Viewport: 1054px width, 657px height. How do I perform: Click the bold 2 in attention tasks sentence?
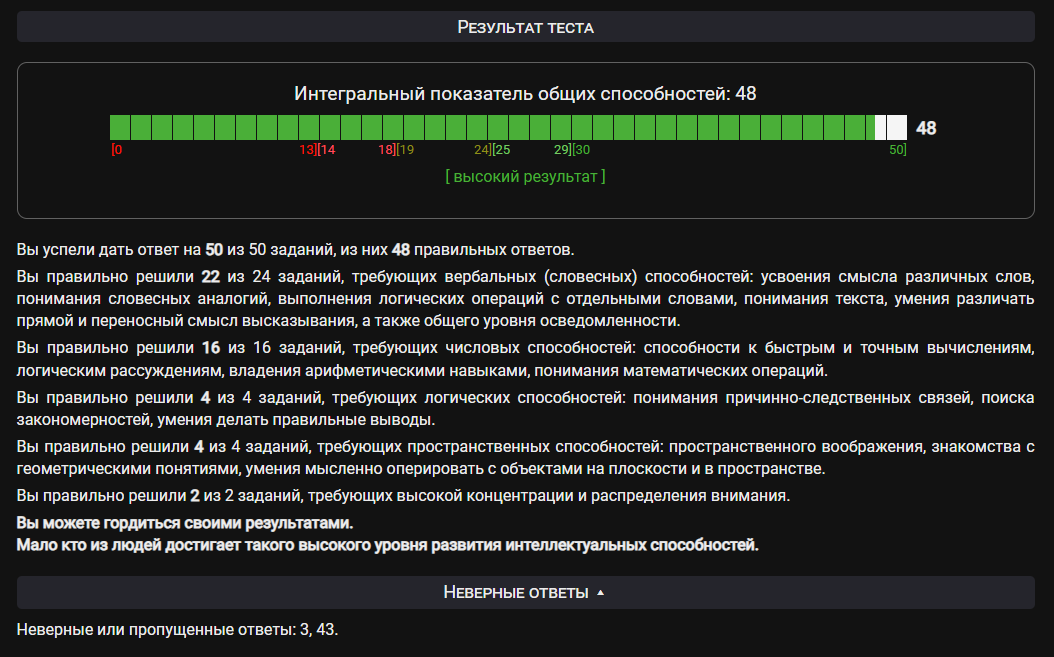[195, 496]
